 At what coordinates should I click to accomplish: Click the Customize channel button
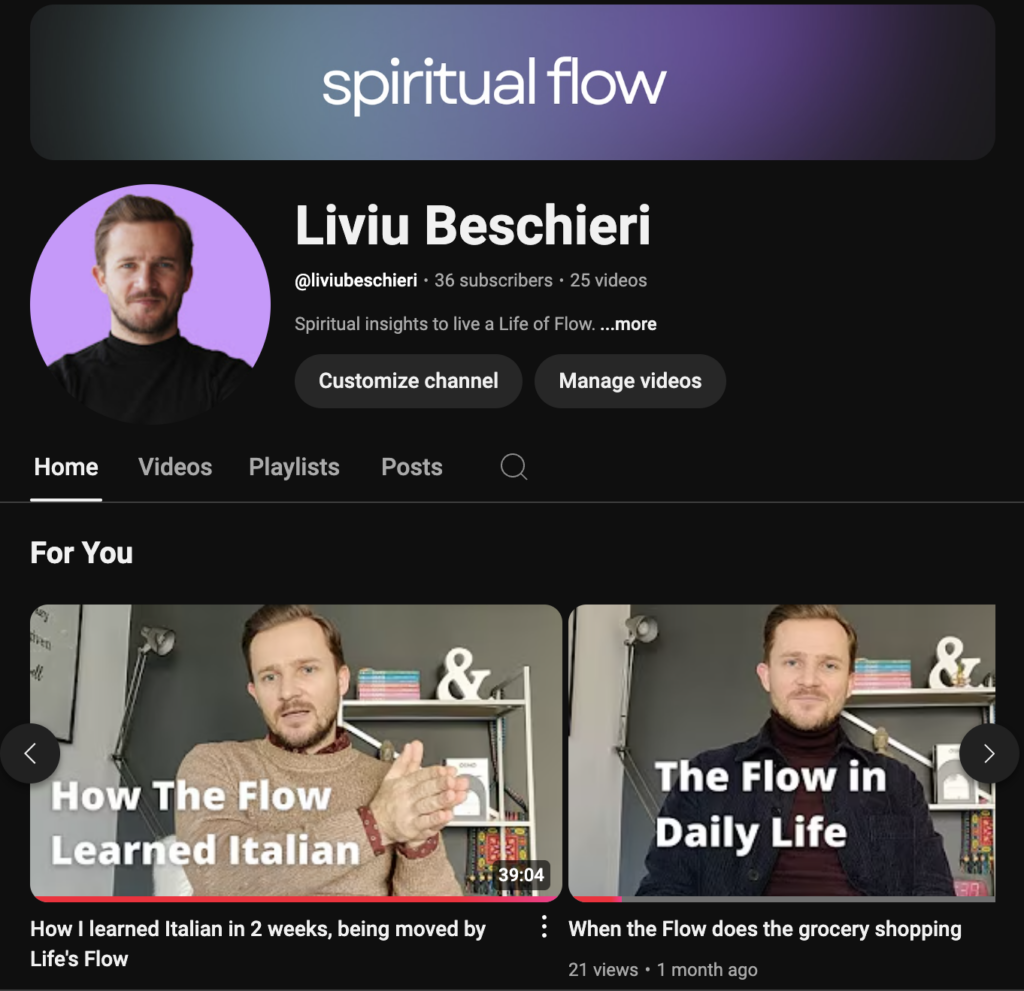pos(408,381)
